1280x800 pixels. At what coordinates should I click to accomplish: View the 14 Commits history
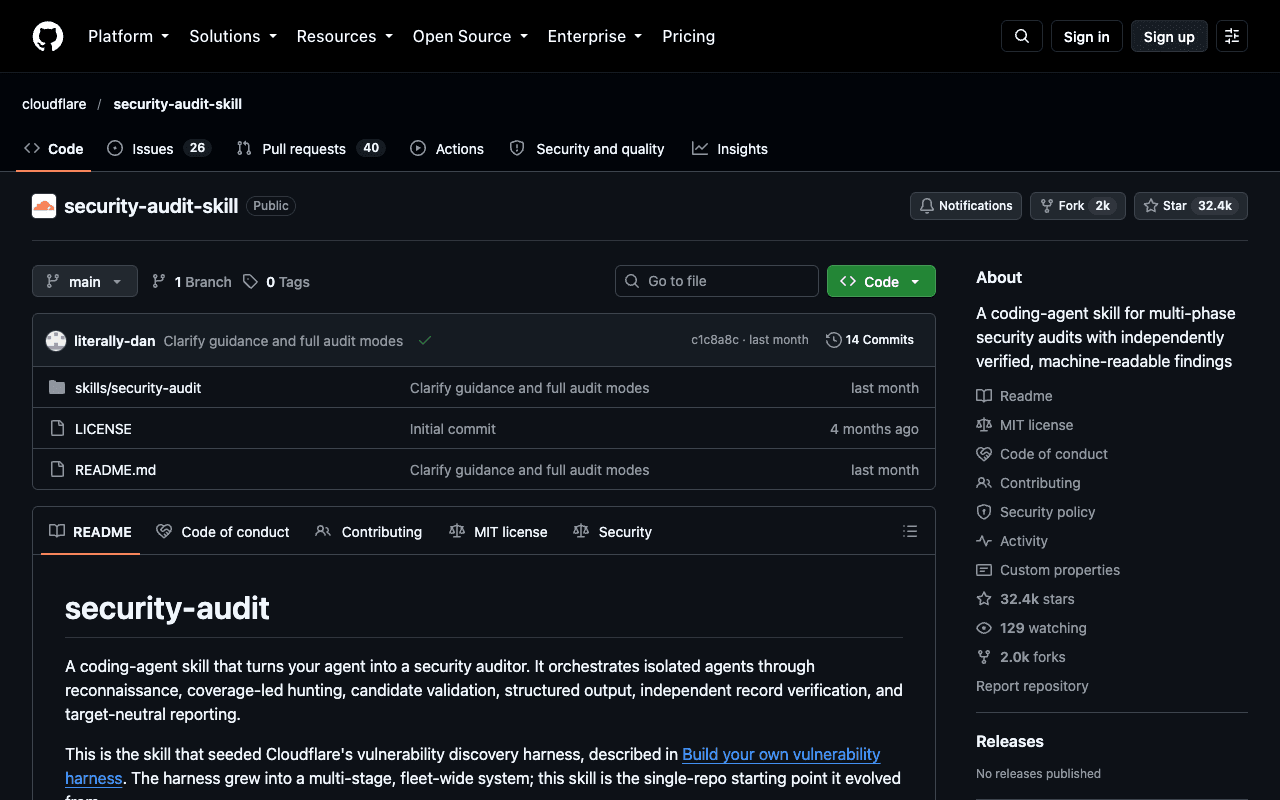click(870, 340)
